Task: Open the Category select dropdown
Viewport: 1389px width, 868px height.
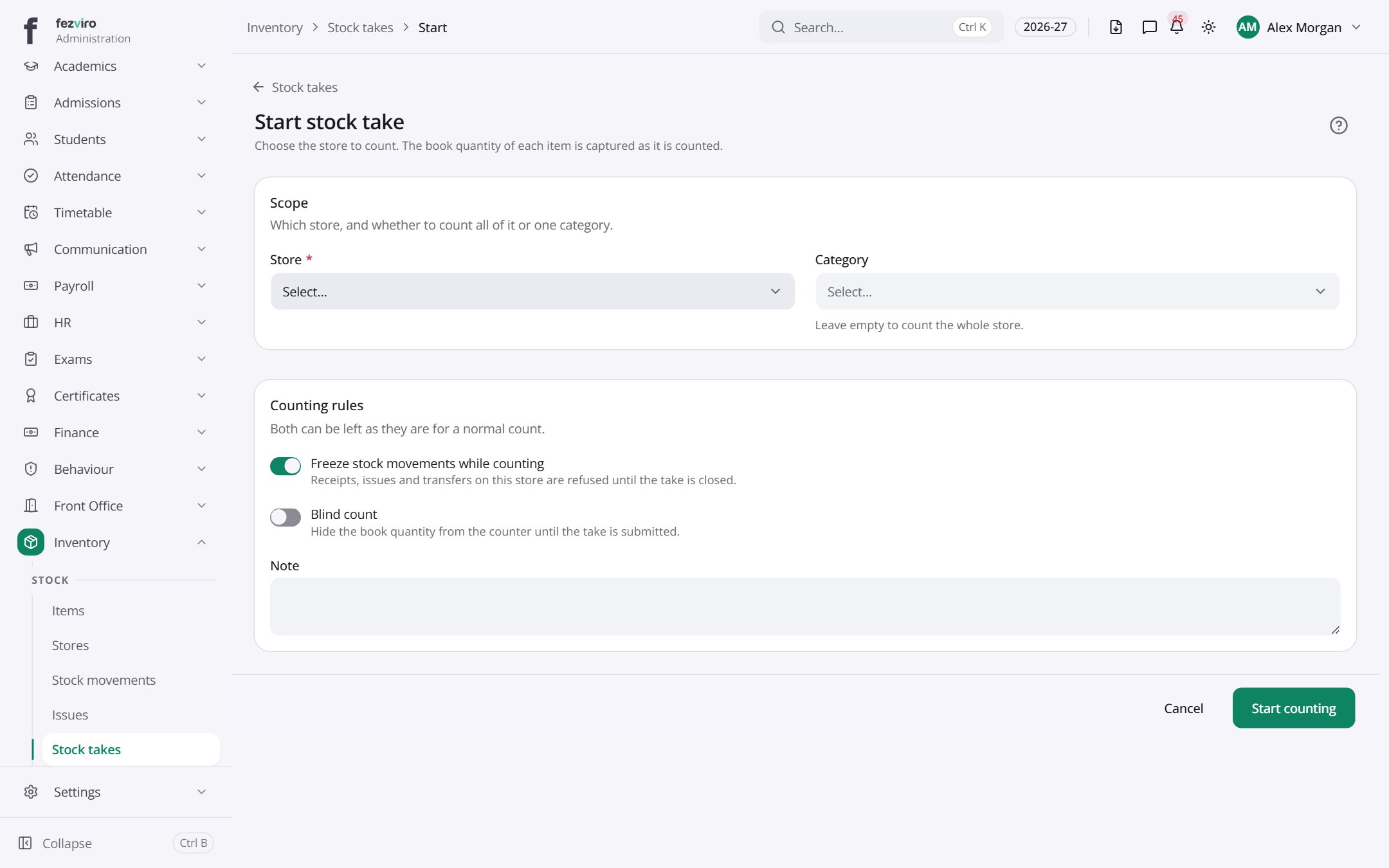Action: (1077, 291)
